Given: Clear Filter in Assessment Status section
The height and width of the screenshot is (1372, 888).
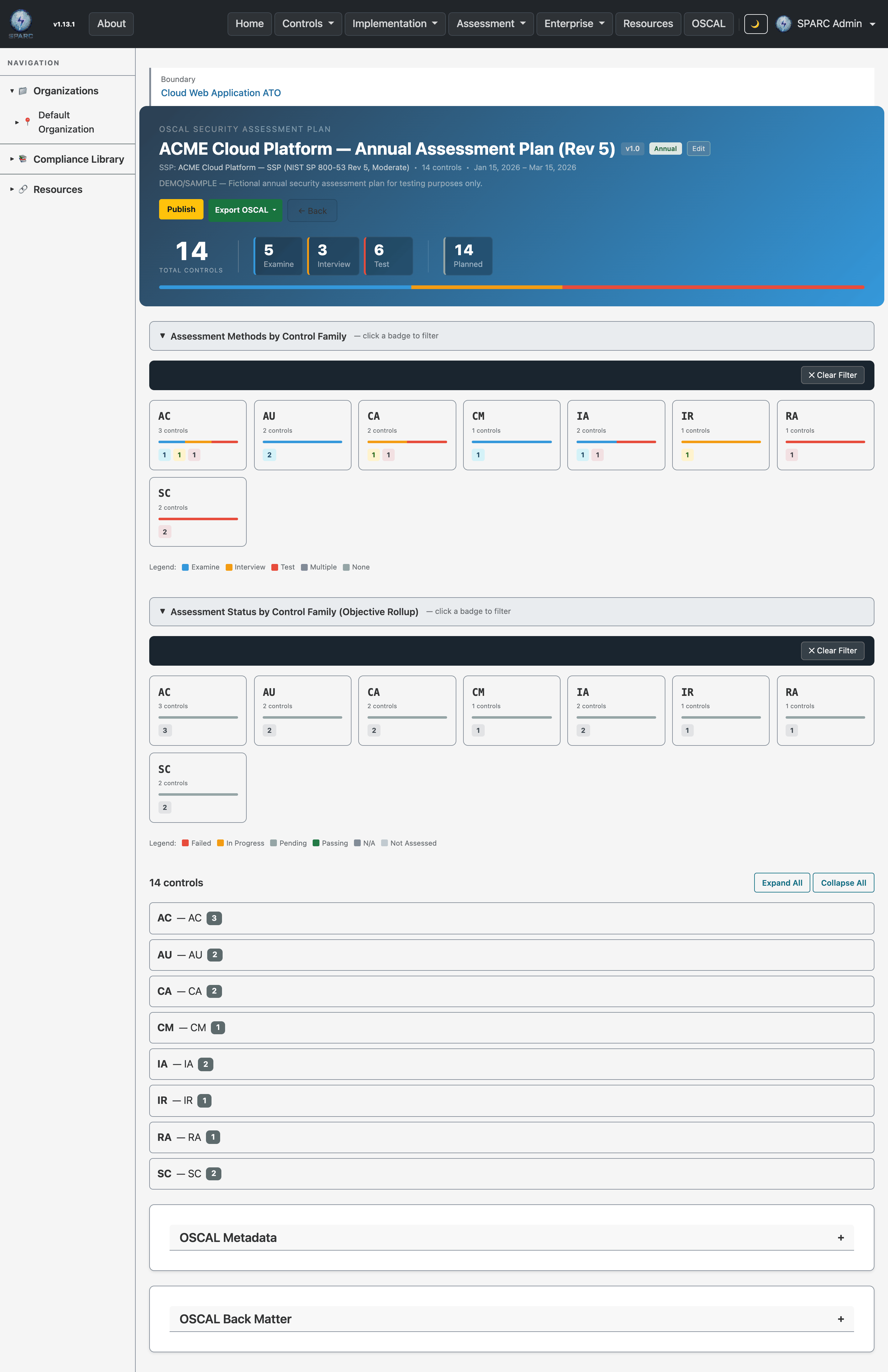Looking at the screenshot, I should point(832,651).
